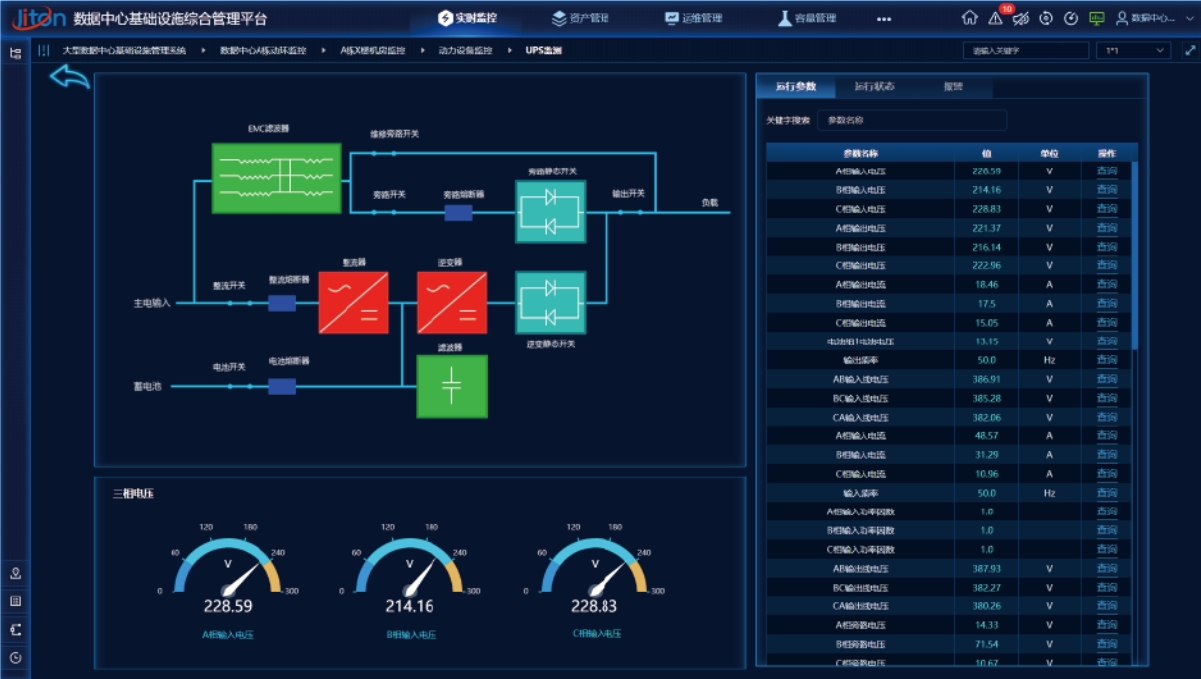Click 查询 link for A相输入电压 row

pyautogui.click(x=1106, y=171)
